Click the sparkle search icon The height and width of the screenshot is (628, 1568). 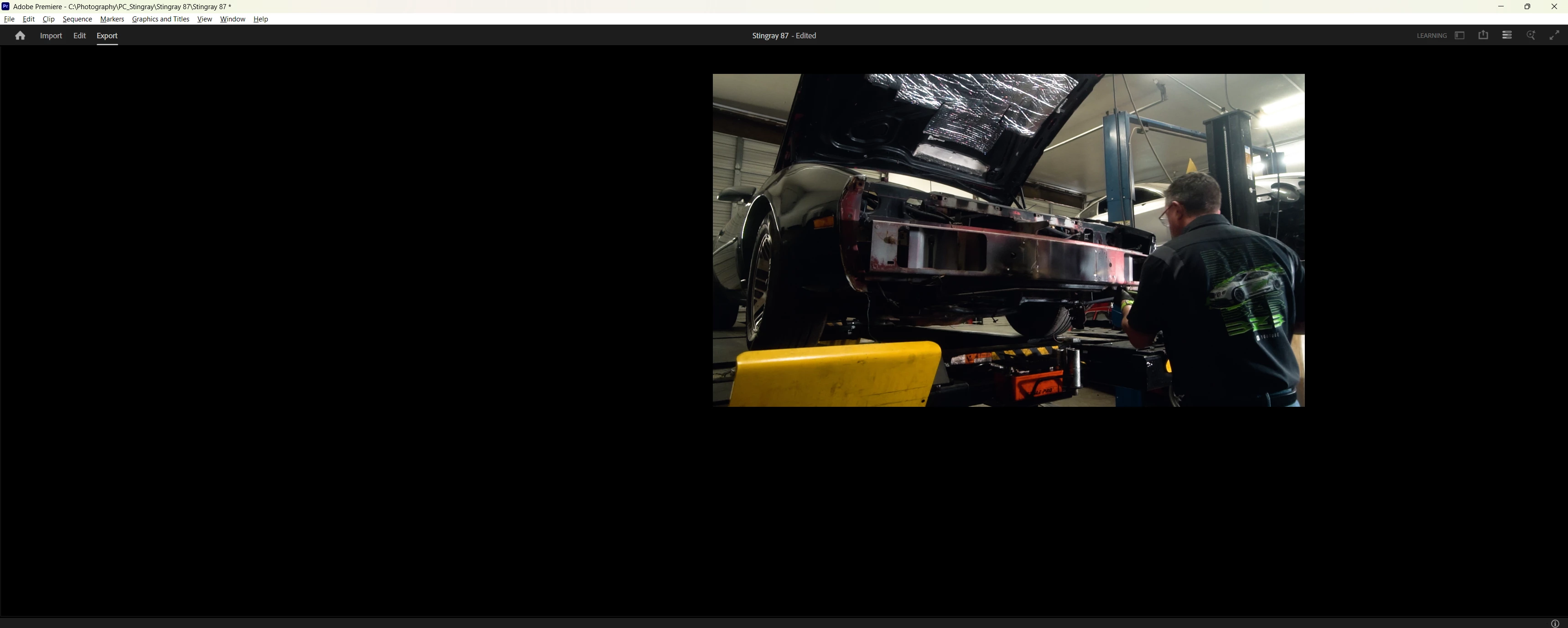[x=1530, y=35]
